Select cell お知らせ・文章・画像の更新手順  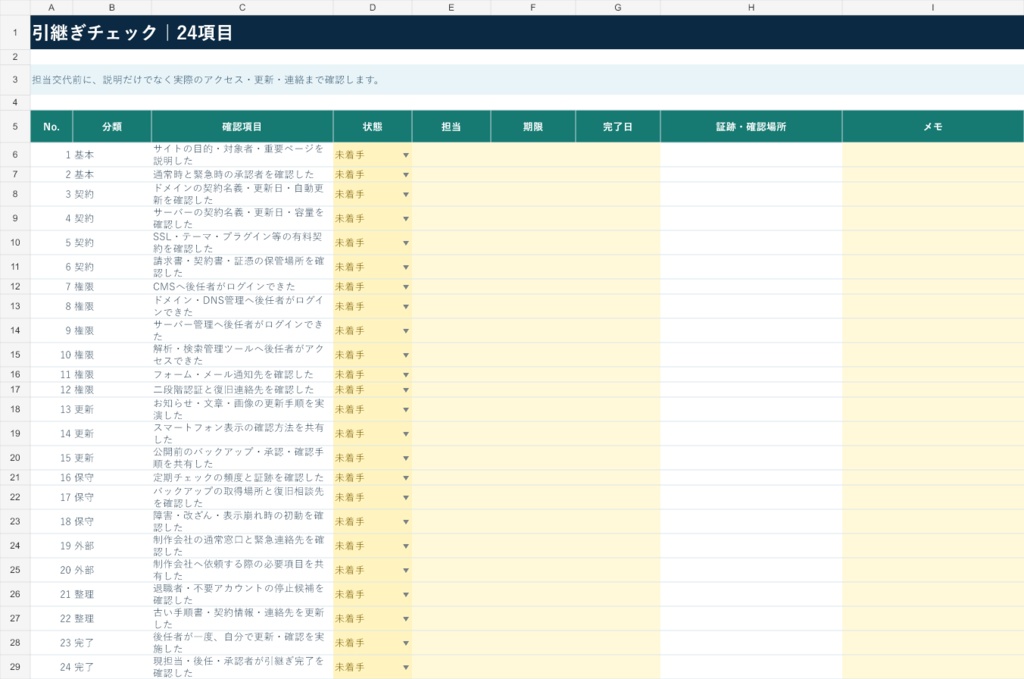(242, 409)
